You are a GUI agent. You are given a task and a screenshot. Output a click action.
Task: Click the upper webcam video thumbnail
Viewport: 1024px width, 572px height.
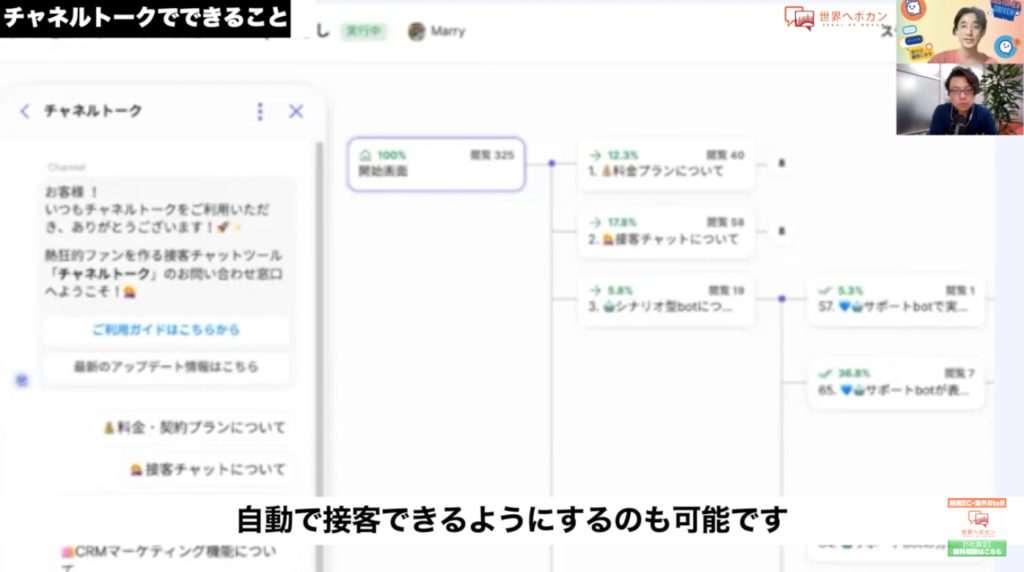(x=960, y=31)
